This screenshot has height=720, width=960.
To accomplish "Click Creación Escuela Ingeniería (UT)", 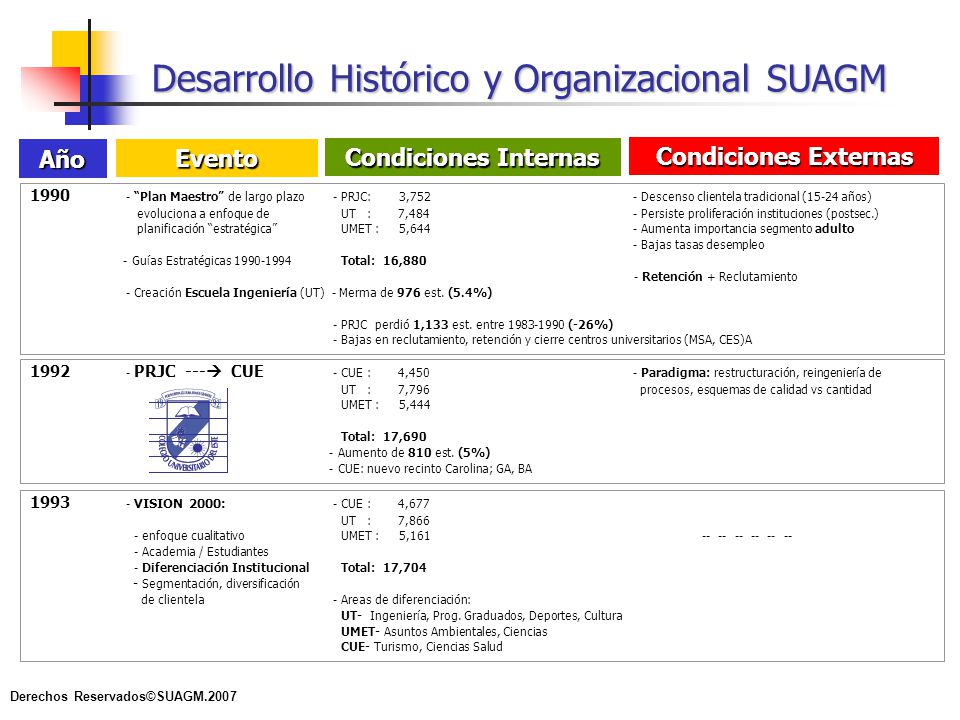I will click(x=225, y=293).
